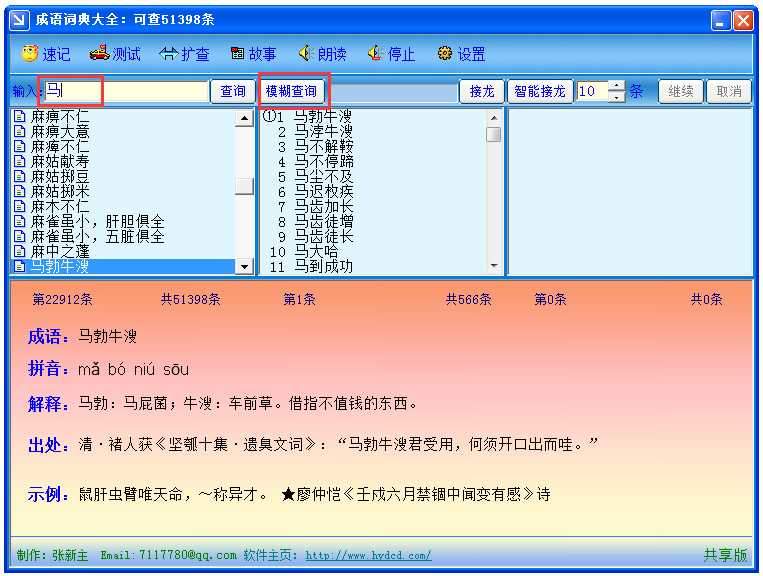Open the hydcd.com homepage link
The image size is (763, 576).
[x=368, y=555]
